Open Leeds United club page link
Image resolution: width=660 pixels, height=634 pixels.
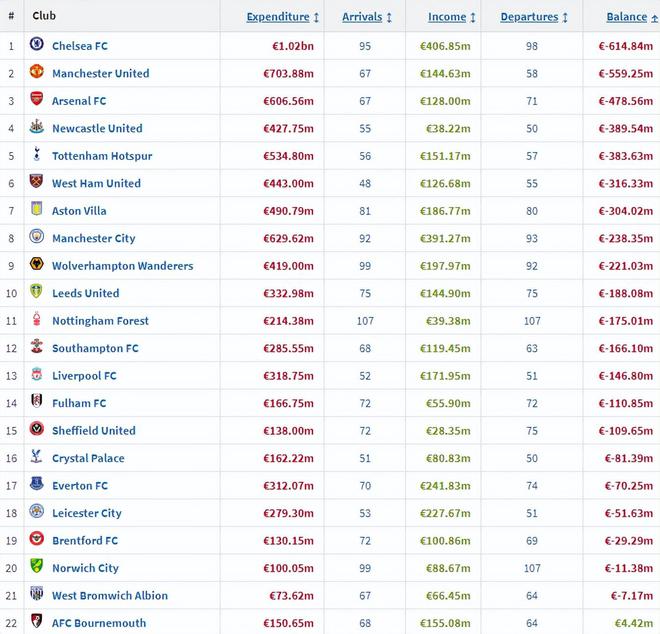coord(85,293)
